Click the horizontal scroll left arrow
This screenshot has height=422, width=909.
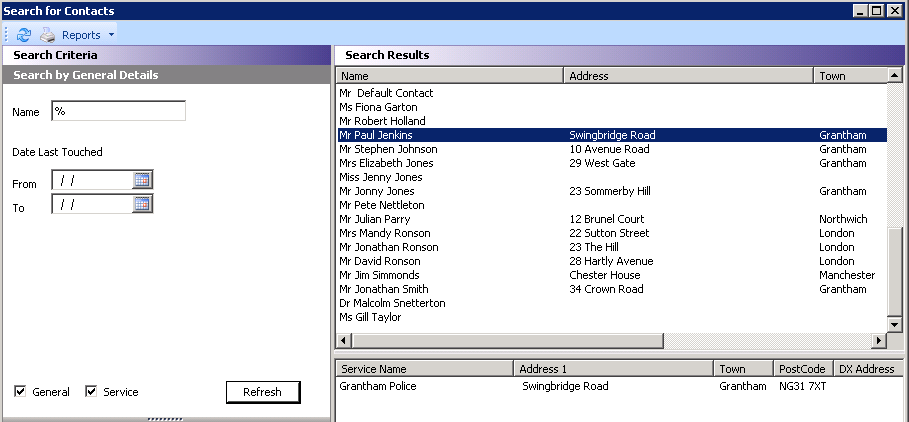(x=343, y=340)
